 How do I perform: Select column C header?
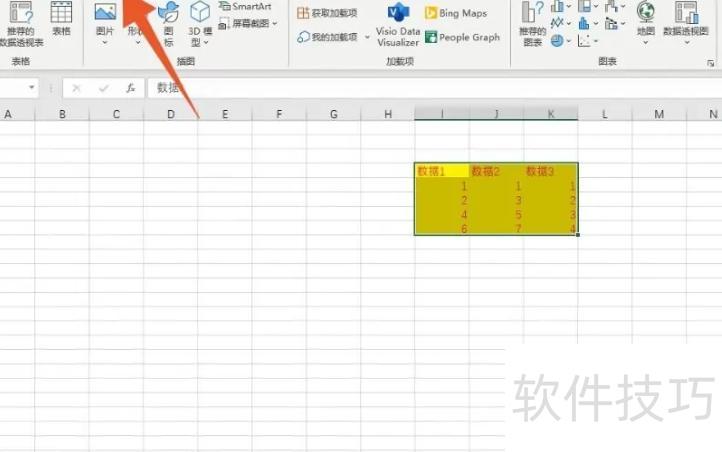[116, 114]
